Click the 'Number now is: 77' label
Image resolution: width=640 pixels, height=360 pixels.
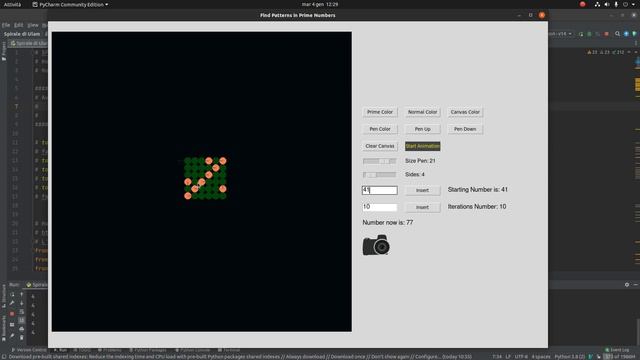tap(388, 222)
